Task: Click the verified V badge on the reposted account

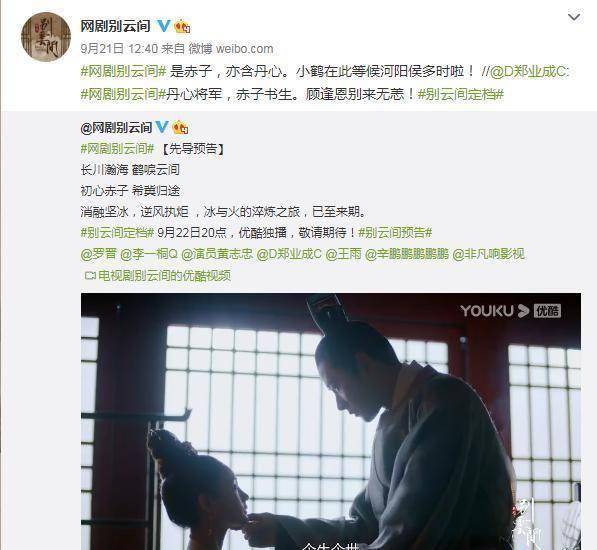Action: pyautogui.click(x=161, y=127)
